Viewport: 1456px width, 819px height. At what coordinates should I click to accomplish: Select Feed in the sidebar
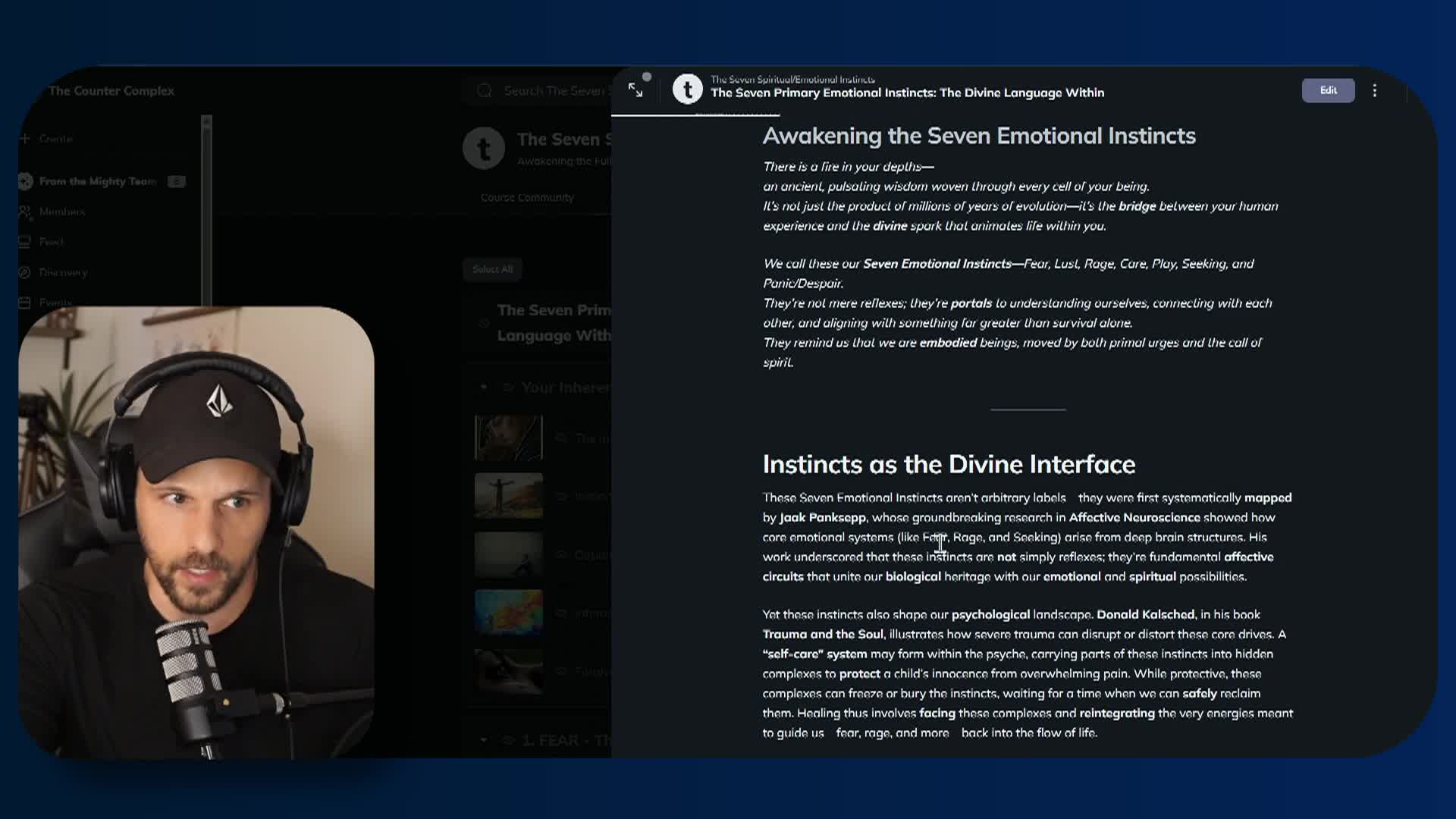tap(51, 242)
